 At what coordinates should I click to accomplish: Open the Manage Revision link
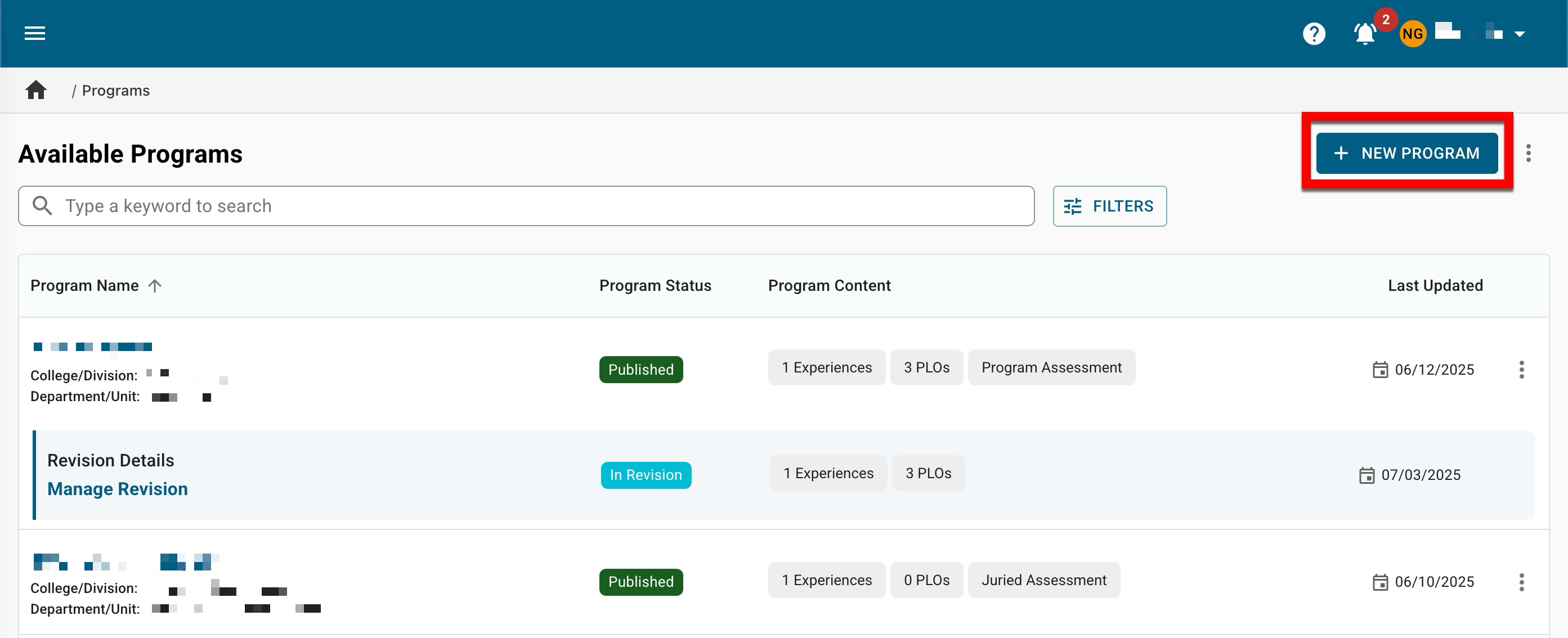pyautogui.click(x=118, y=489)
